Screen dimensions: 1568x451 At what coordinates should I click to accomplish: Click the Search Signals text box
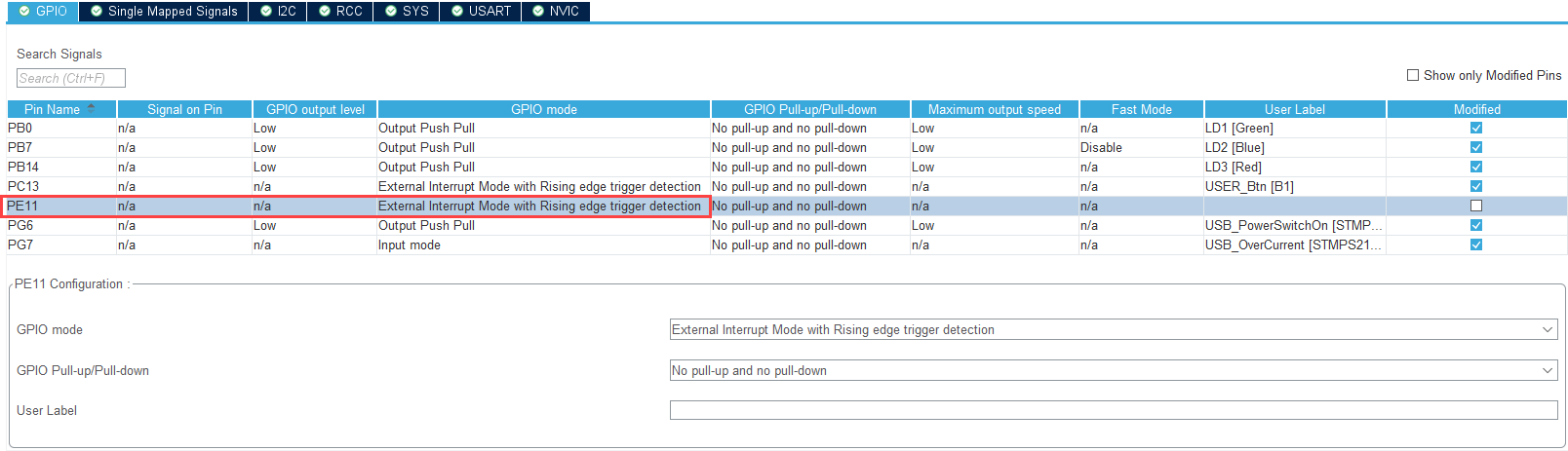(x=70, y=78)
